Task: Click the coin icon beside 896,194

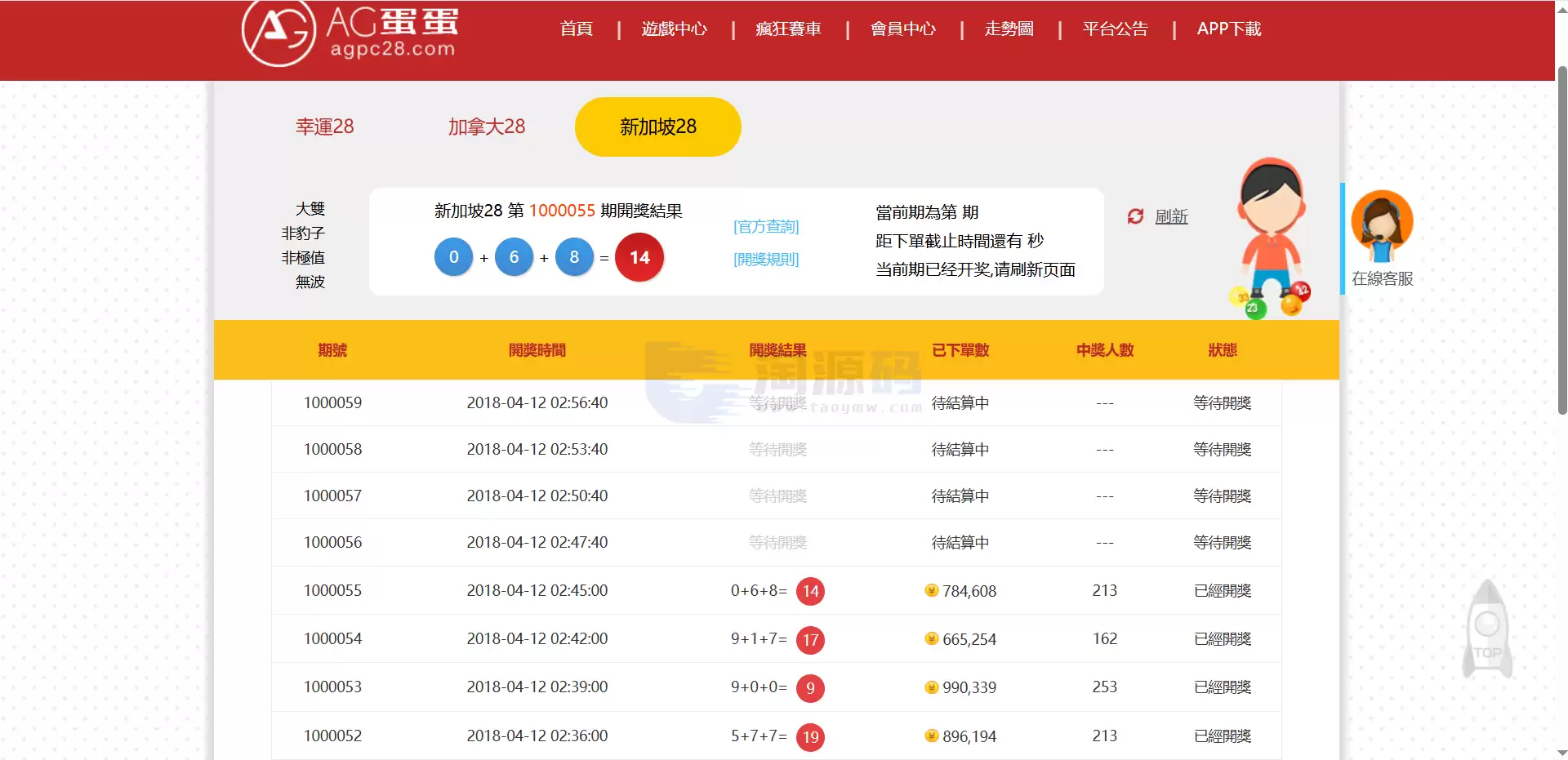Action: 932,736
